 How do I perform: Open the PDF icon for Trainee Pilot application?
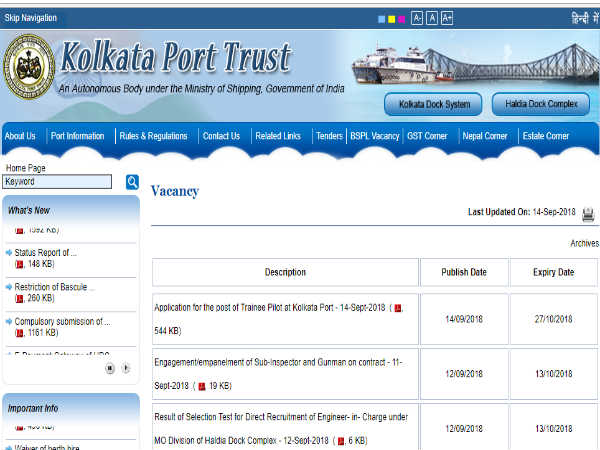click(398, 308)
